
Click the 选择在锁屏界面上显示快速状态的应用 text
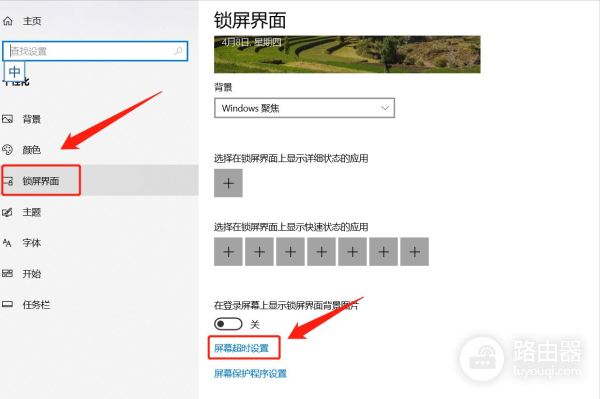click(291, 227)
